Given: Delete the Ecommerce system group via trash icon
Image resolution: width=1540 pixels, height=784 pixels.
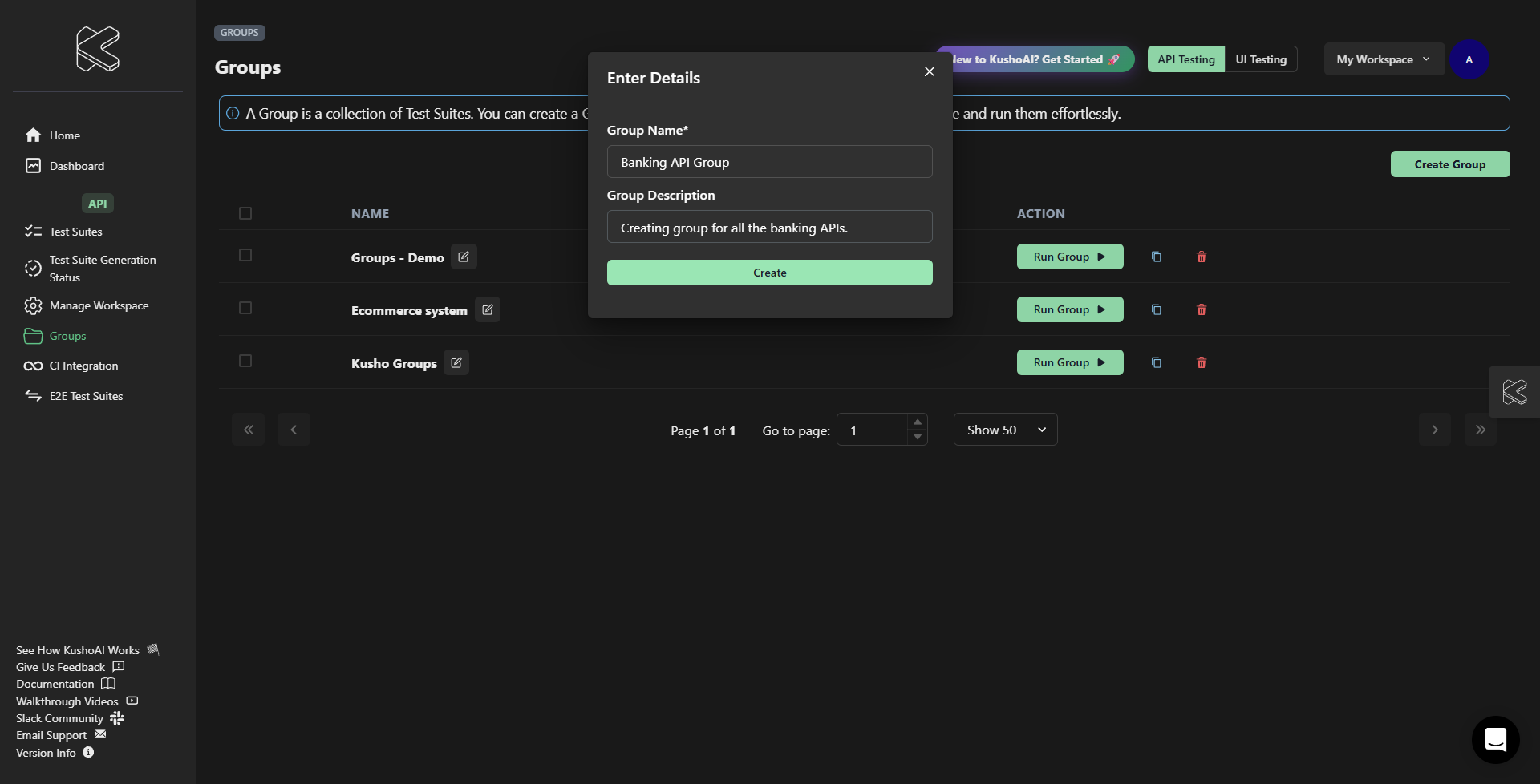Looking at the screenshot, I should click(x=1201, y=310).
